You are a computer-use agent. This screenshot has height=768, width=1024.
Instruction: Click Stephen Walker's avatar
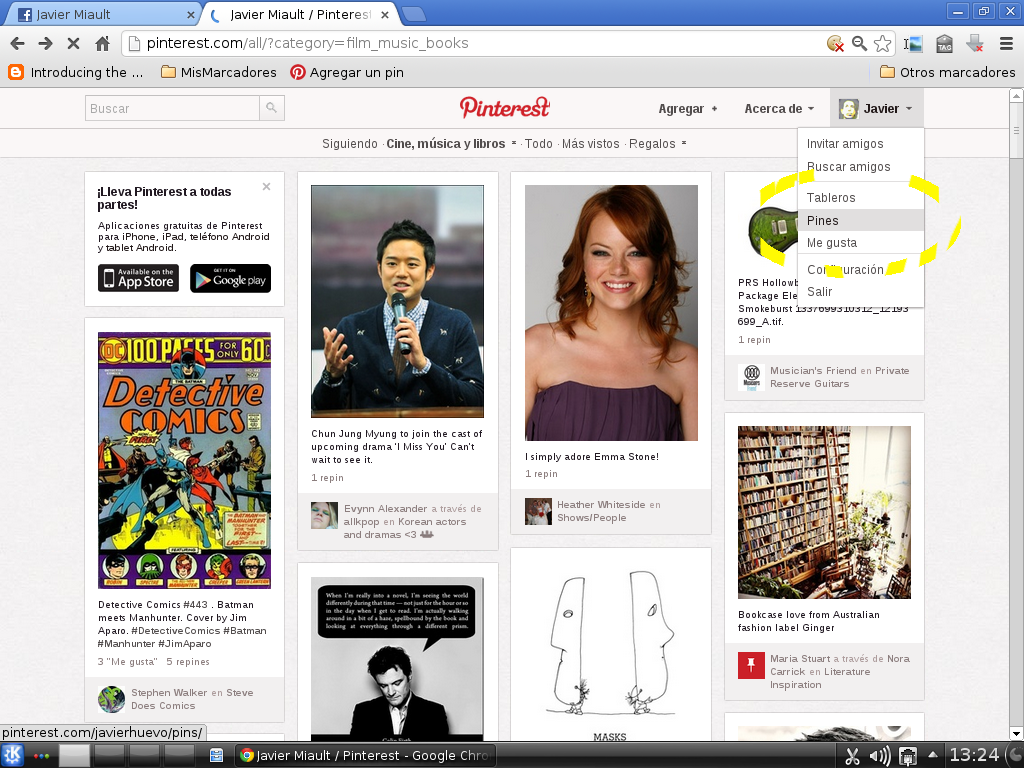[112, 699]
